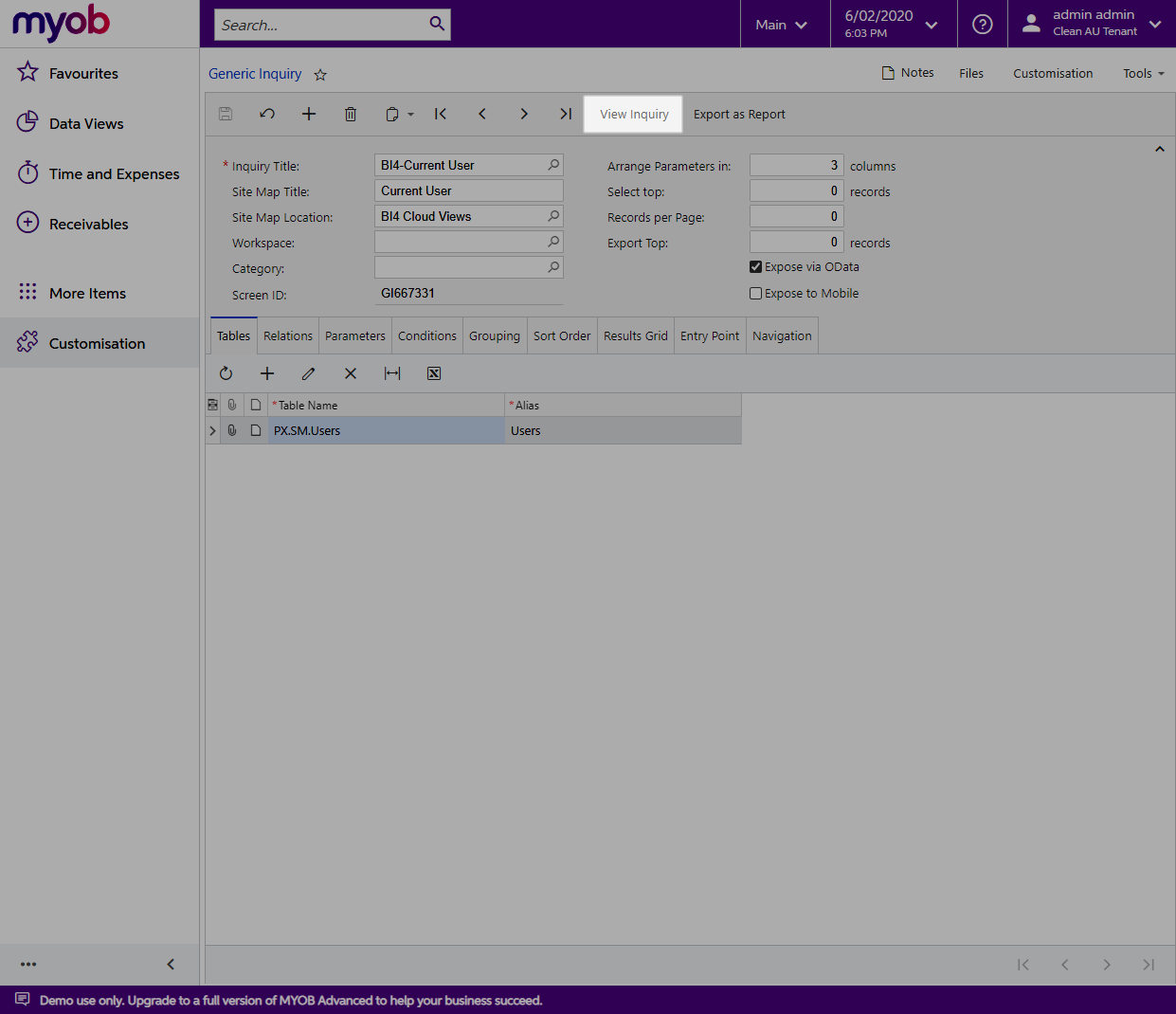Click the Save disk icon
Viewport: 1176px width, 1014px height.
coord(226,114)
